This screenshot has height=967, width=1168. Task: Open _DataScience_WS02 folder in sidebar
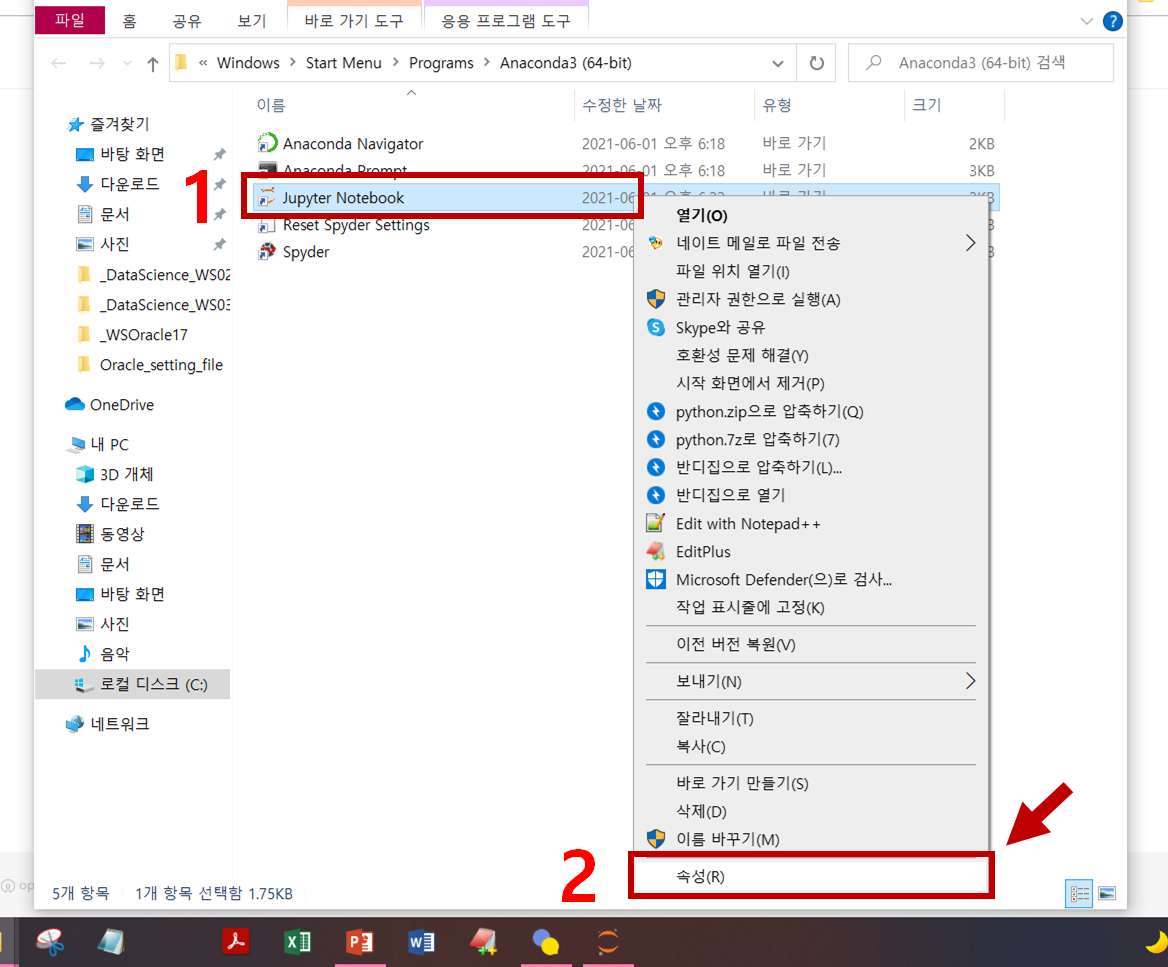coord(156,275)
